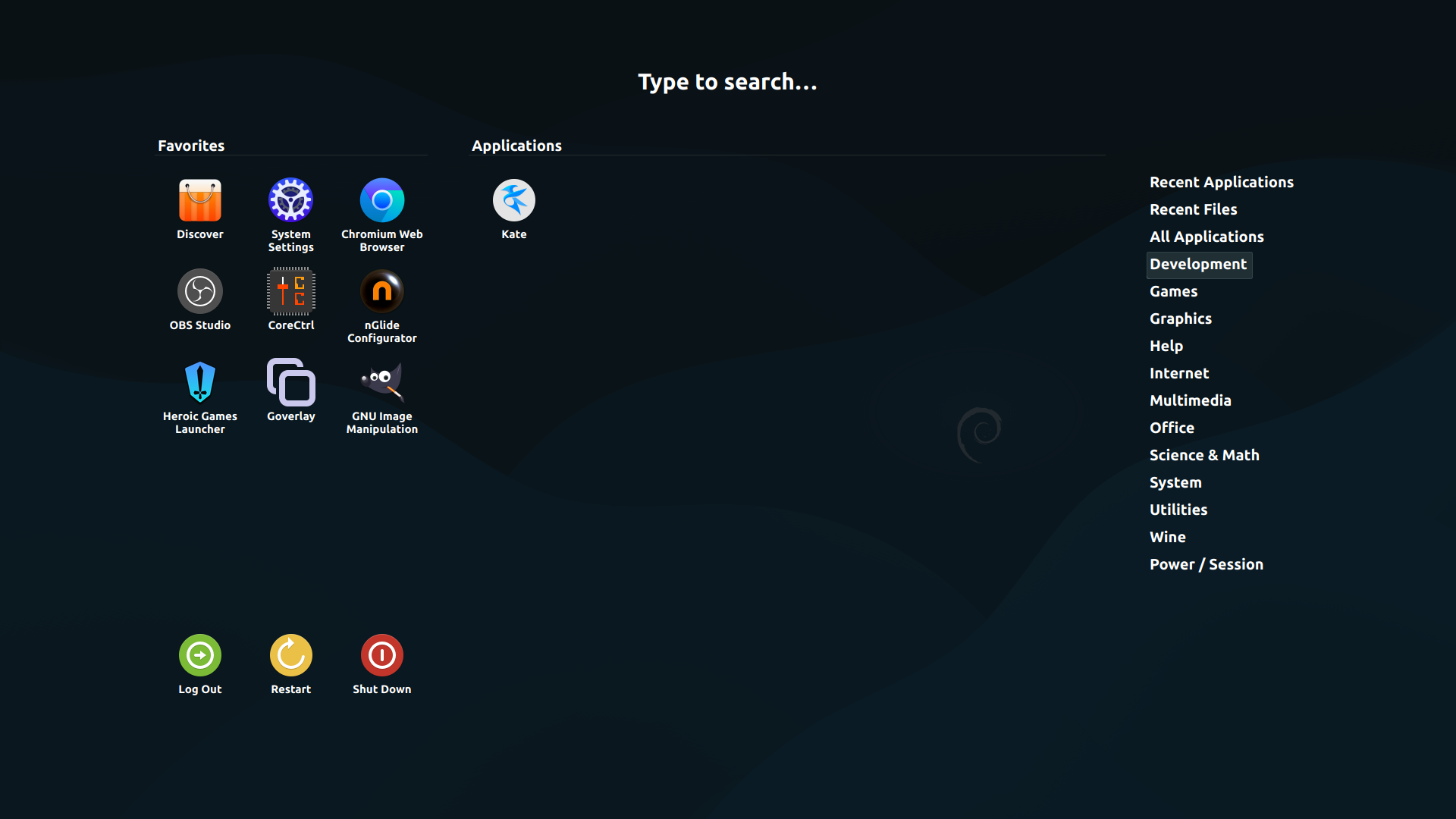Switch to the All Applications category
The image size is (1456, 819).
[1206, 237]
